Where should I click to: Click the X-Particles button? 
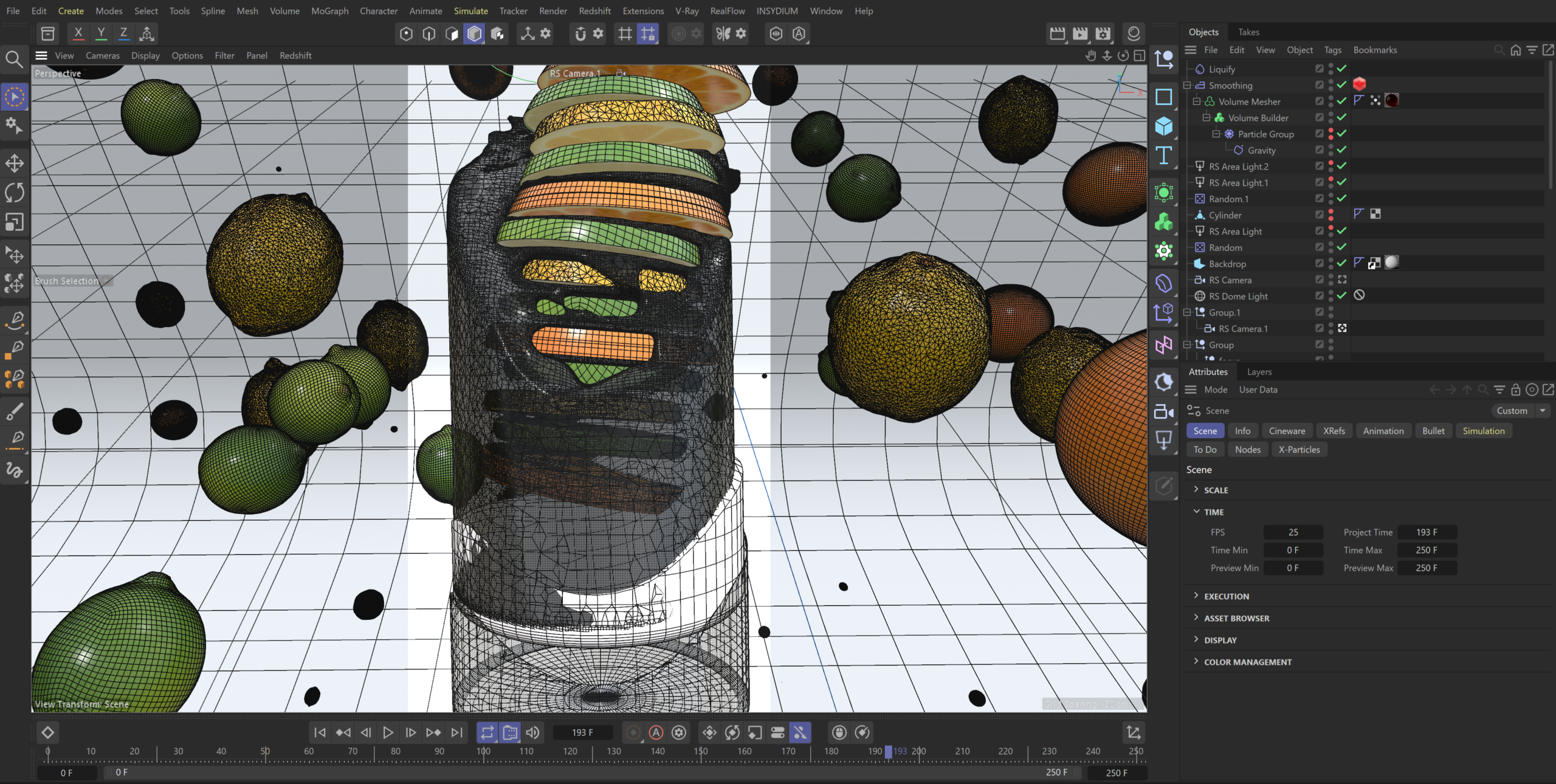pyautogui.click(x=1299, y=450)
